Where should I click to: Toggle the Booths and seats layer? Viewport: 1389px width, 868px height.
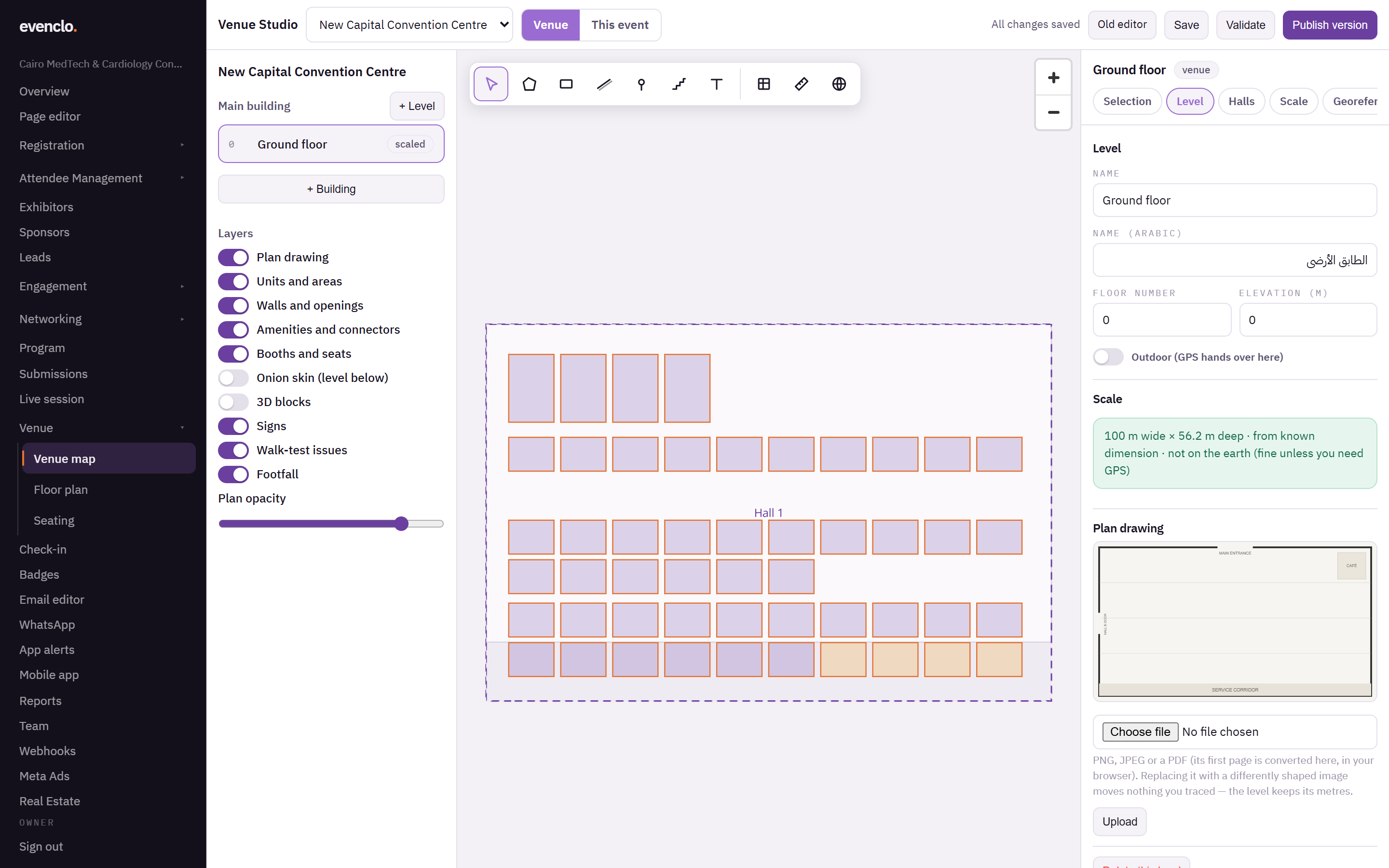pyautogui.click(x=233, y=353)
